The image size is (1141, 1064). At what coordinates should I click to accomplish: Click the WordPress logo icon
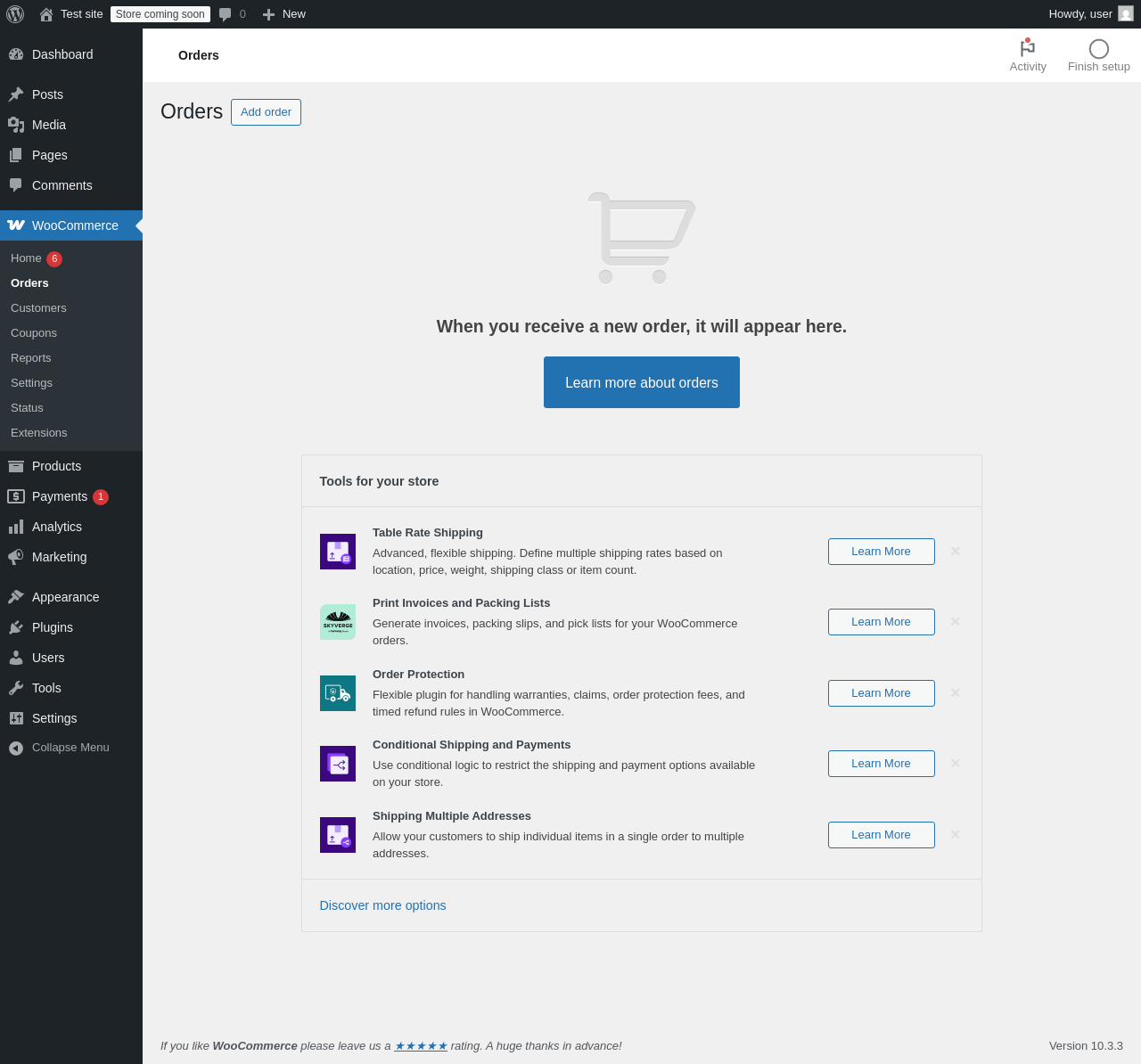15,14
